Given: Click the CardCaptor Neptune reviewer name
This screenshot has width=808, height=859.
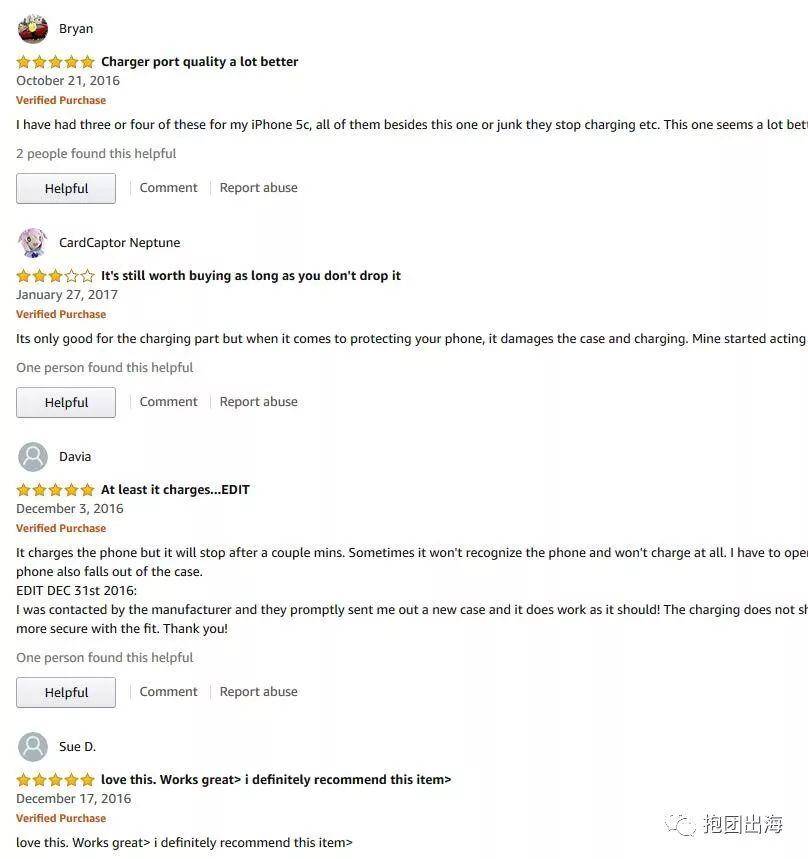Looking at the screenshot, I should pos(119,243).
